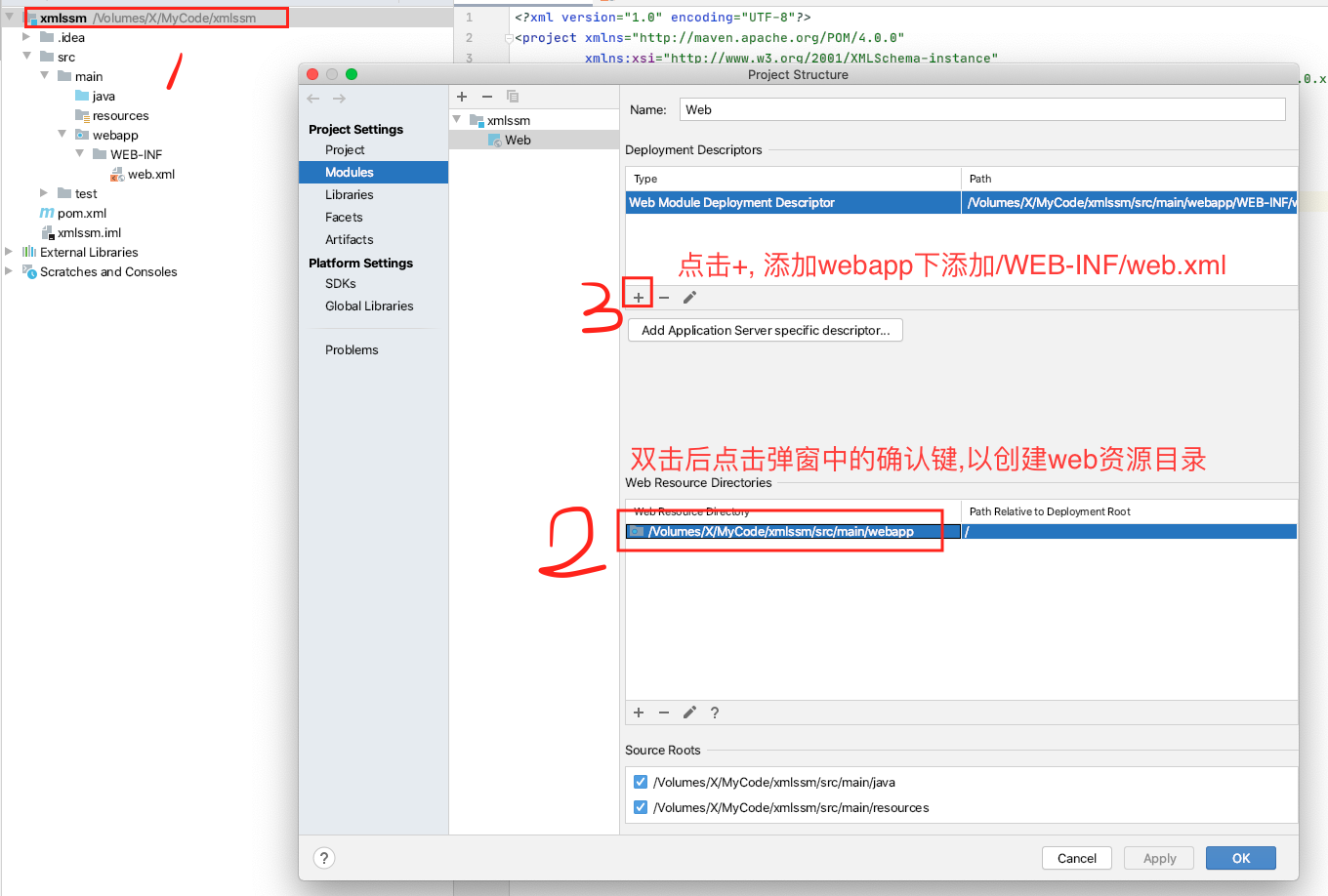Click Add Application Server specific descriptor button
Image resolution: width=1328 pixels, height=896 pixels.
pyautogui.click(x=766, y=331)
